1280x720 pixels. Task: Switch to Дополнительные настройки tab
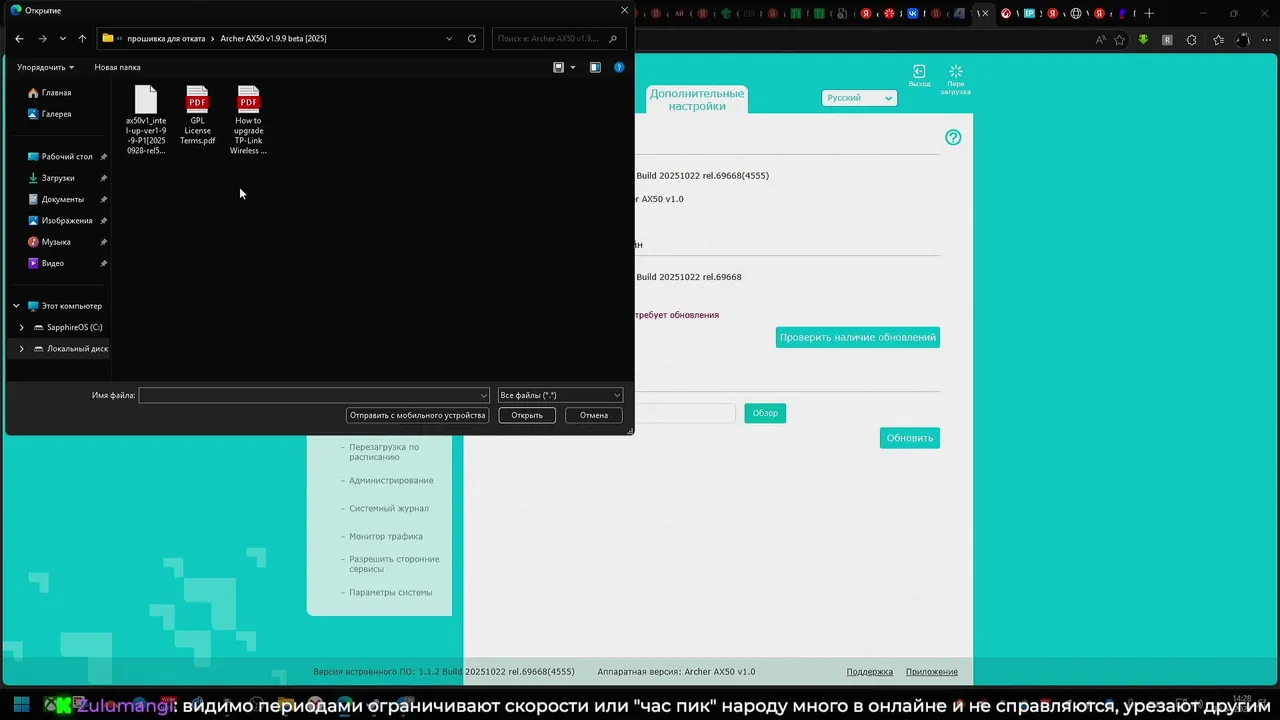point(697,99)
